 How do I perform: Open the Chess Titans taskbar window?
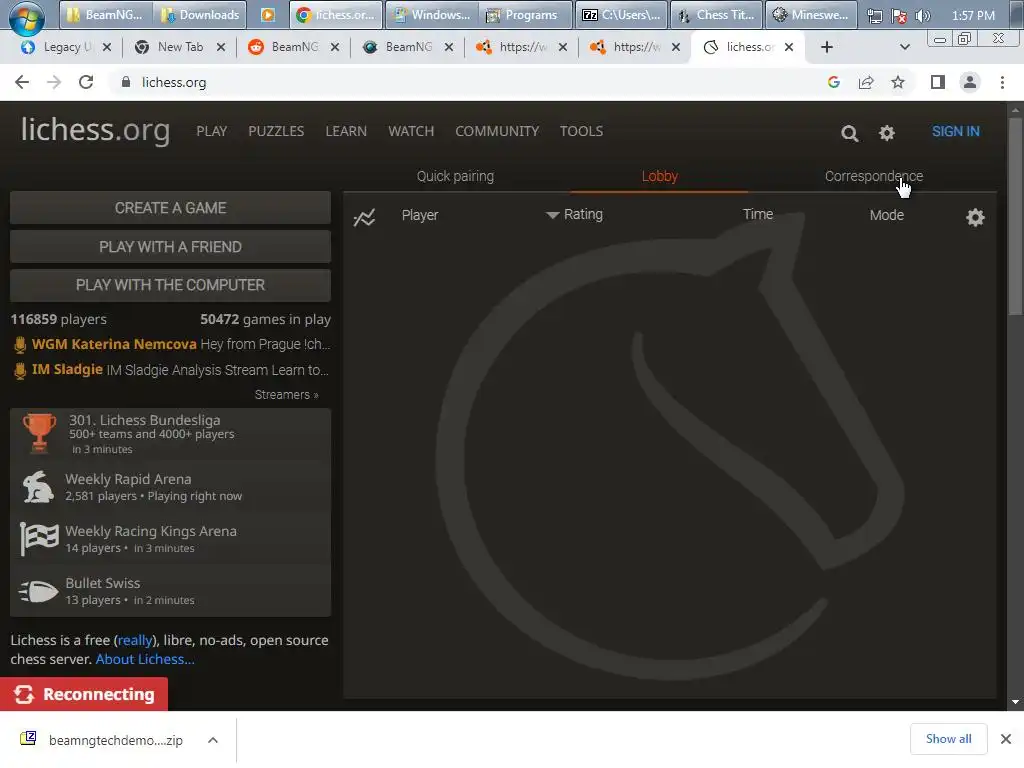716,15
